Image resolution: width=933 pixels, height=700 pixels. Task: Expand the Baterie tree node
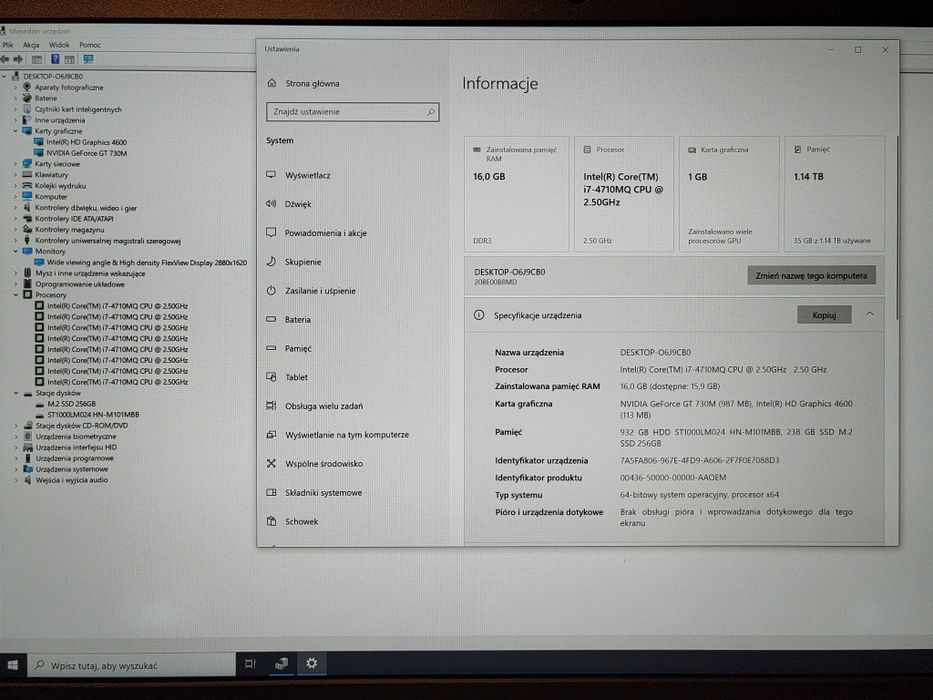[x=15, y=98]
